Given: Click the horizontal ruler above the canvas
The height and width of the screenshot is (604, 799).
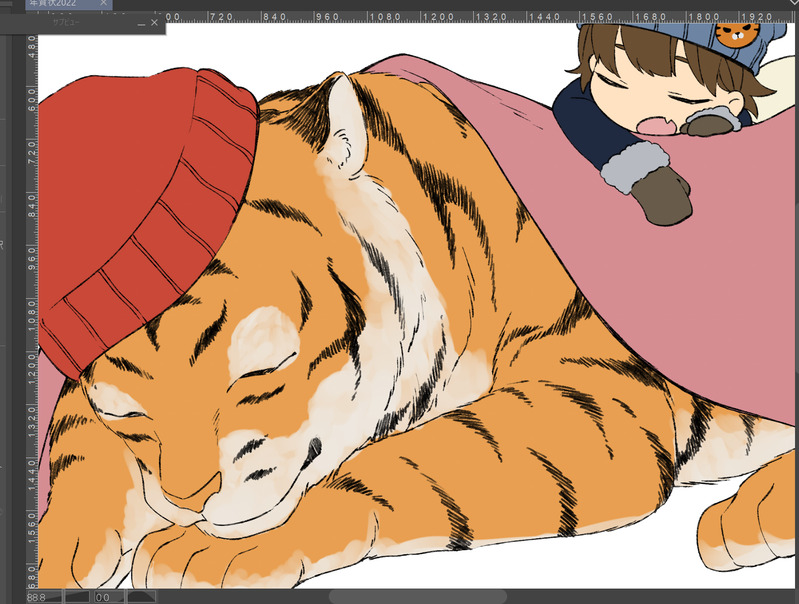Looking at the screenshot, I should (479, 17).
